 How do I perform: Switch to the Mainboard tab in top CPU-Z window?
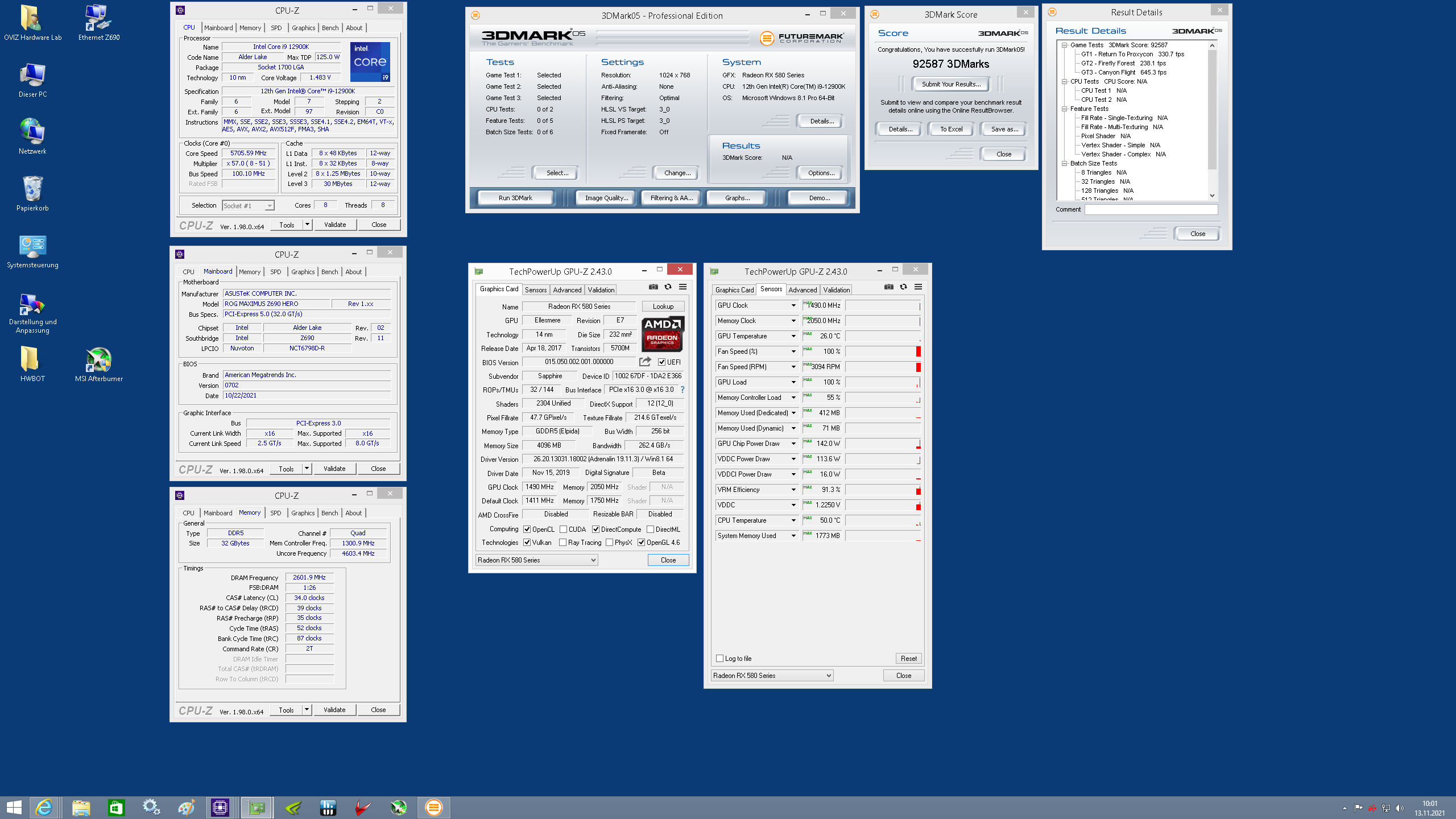pyautogui.click(x=218, y=28)
